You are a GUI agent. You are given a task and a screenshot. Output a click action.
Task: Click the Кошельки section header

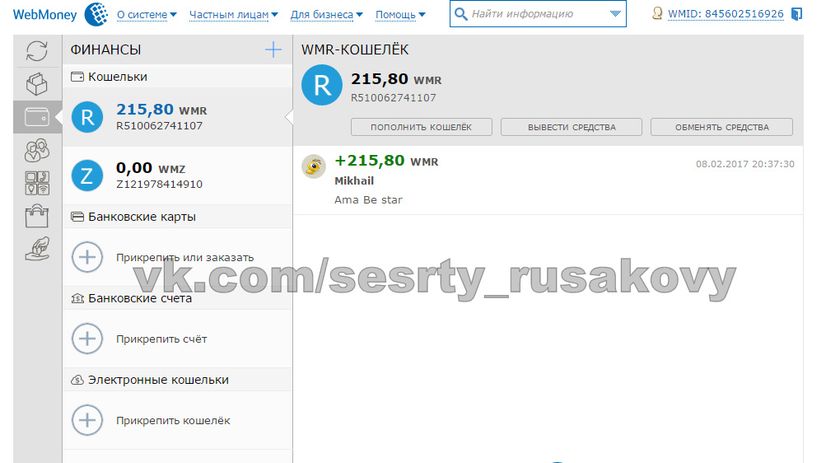click(x=177, y=77)
